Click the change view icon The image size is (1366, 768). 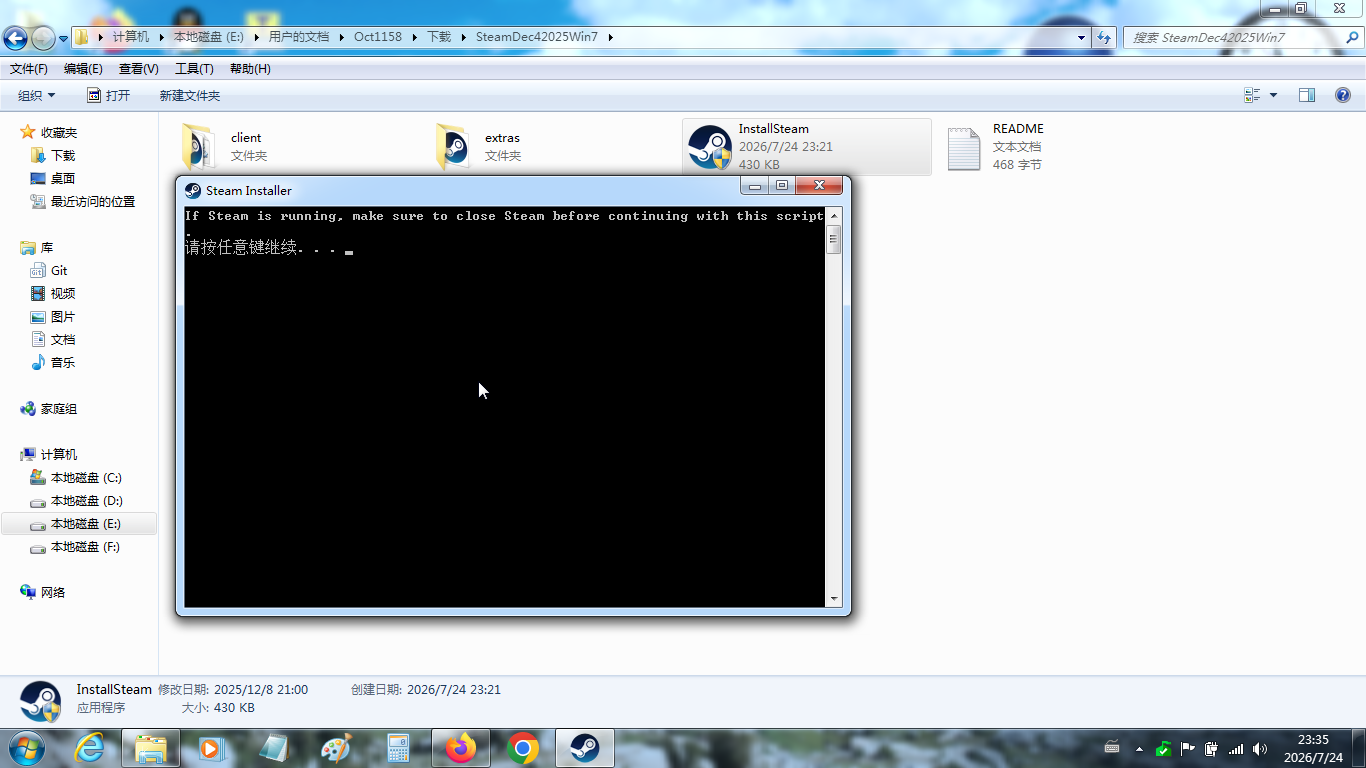(x=1252, y=95)
